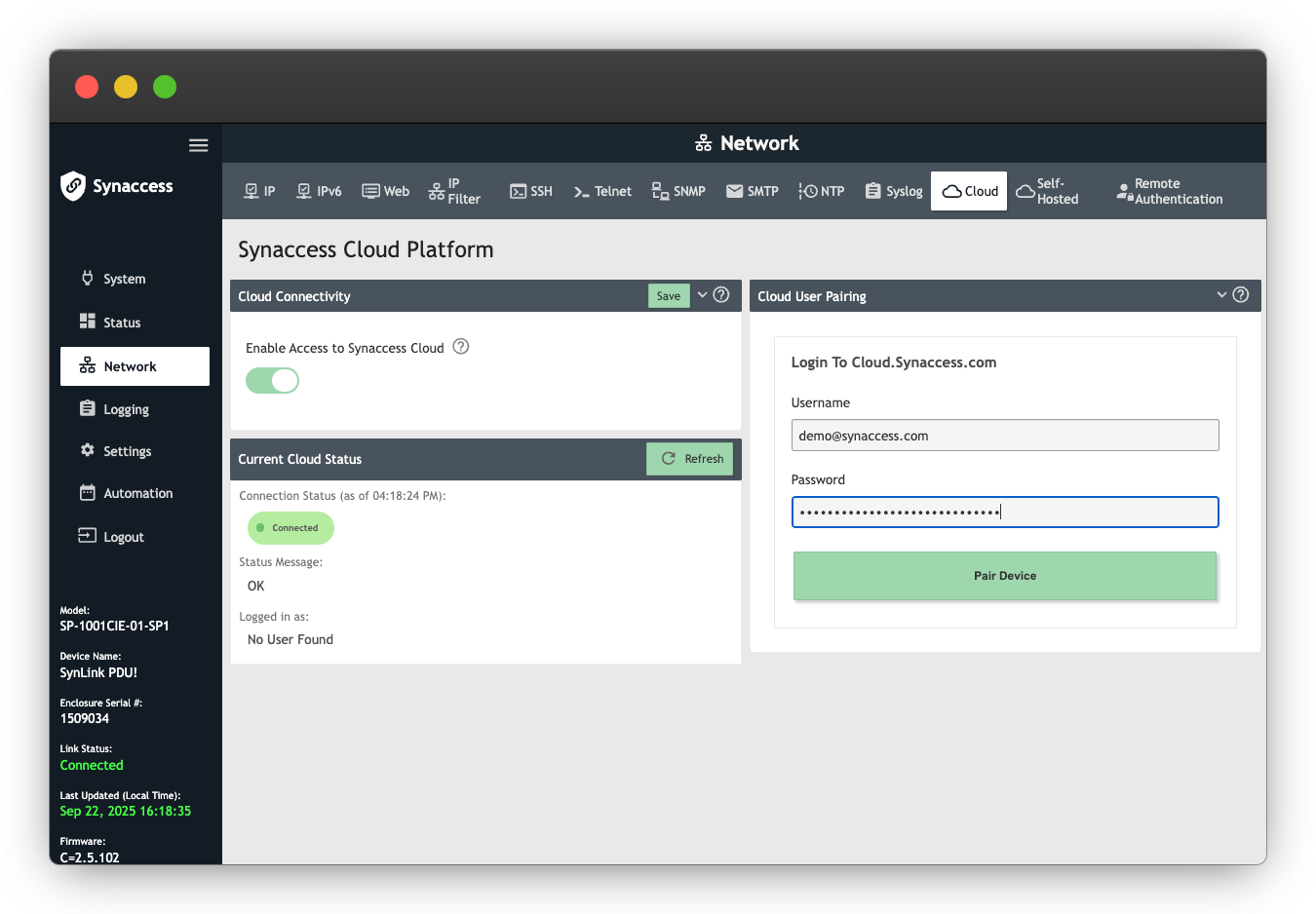1316x914 pixels.
Task: Click the Password input field
Action: coord(1005,513)
